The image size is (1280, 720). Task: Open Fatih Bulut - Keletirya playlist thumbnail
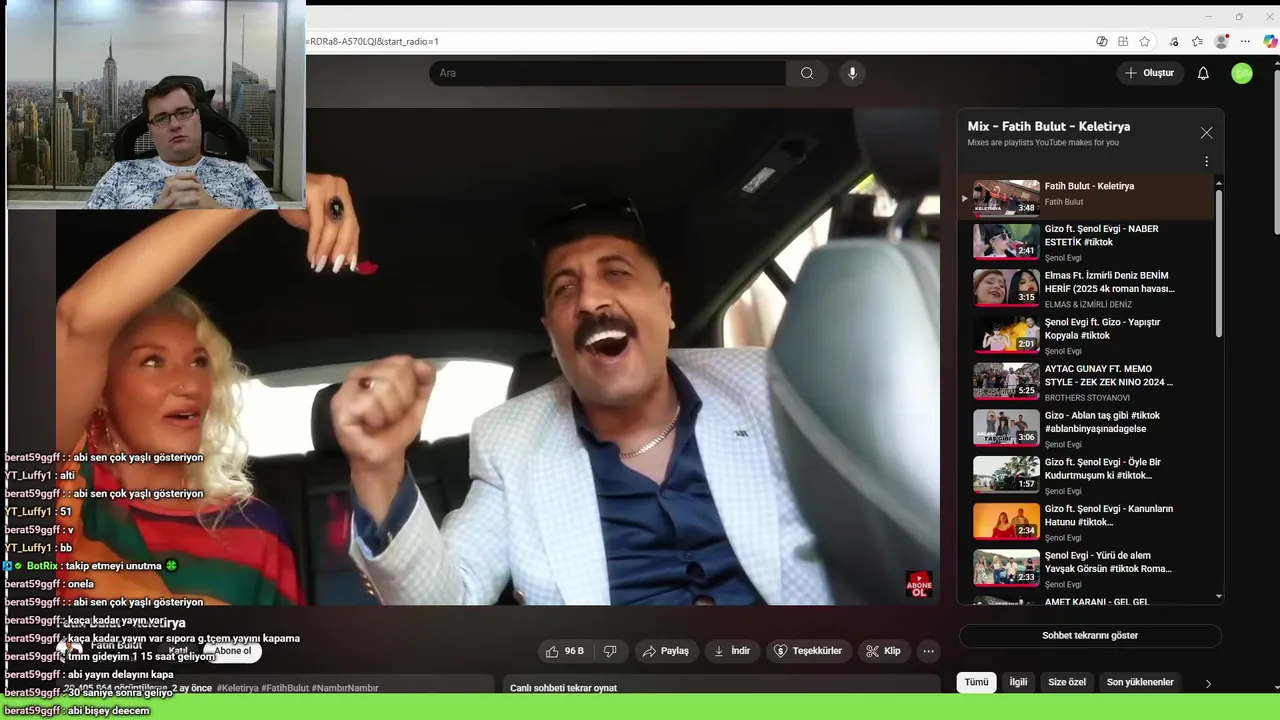pyautogui.click(x=1006, y=197)
